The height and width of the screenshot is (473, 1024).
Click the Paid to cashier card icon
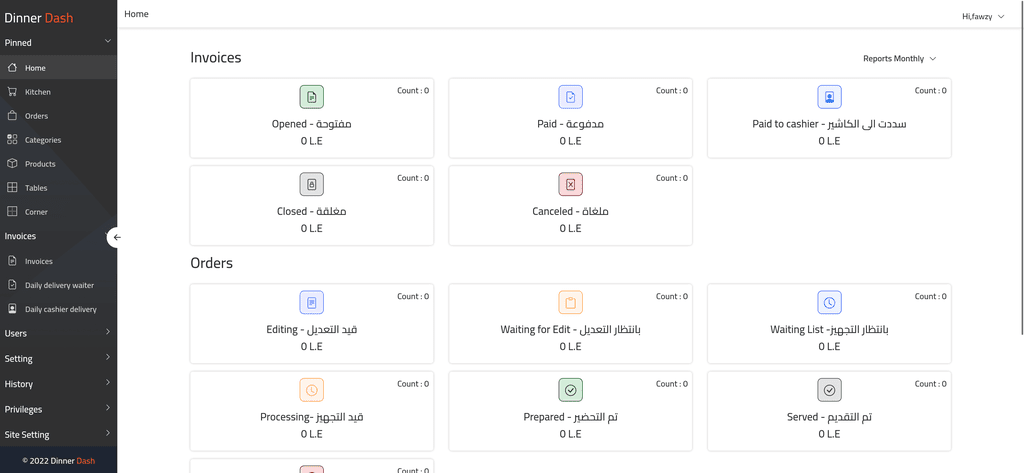[x=829, y=97]
